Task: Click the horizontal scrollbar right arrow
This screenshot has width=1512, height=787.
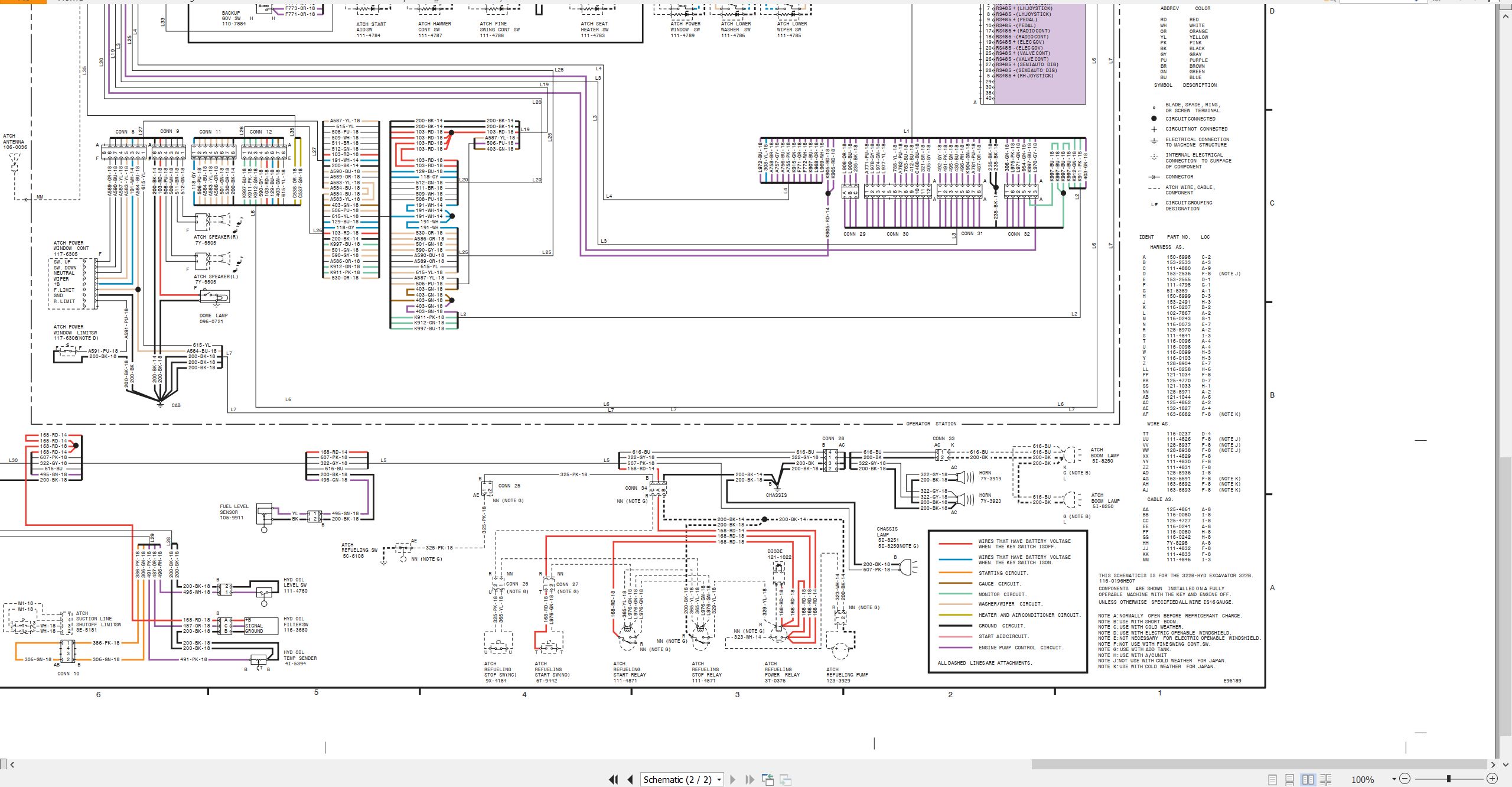Action: (1494, 765)
